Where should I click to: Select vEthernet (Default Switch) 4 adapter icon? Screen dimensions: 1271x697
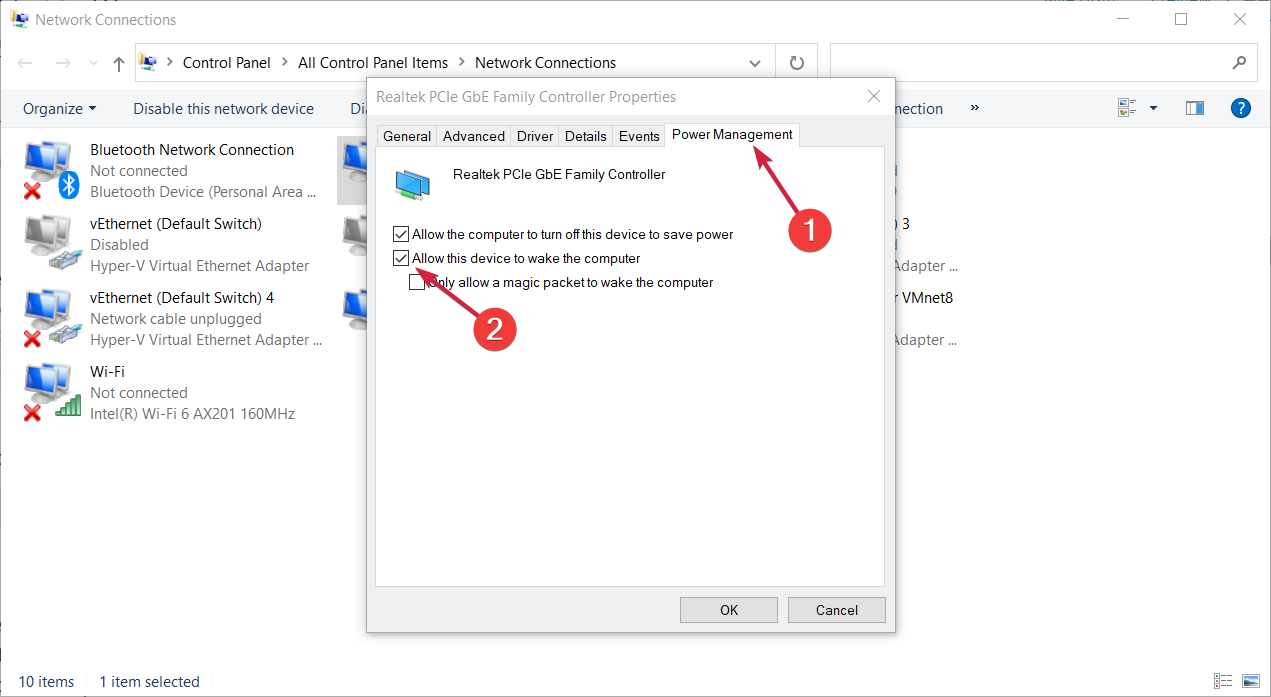point(51,319)
